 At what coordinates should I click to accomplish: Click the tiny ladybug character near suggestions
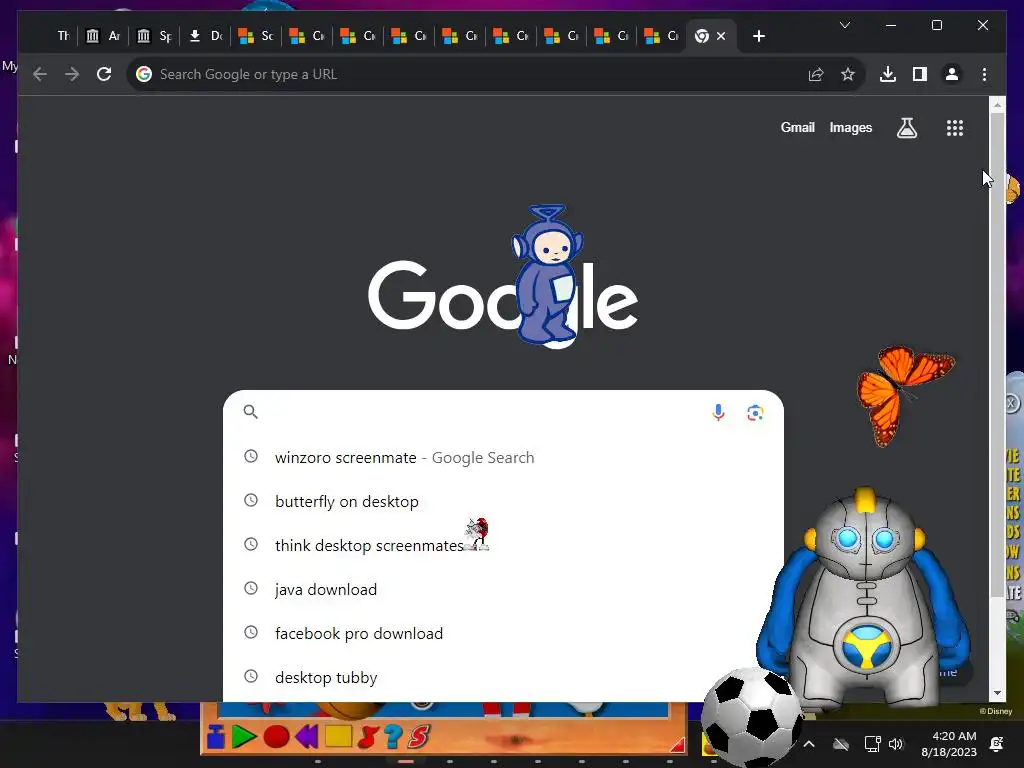(x=477, y=534)
